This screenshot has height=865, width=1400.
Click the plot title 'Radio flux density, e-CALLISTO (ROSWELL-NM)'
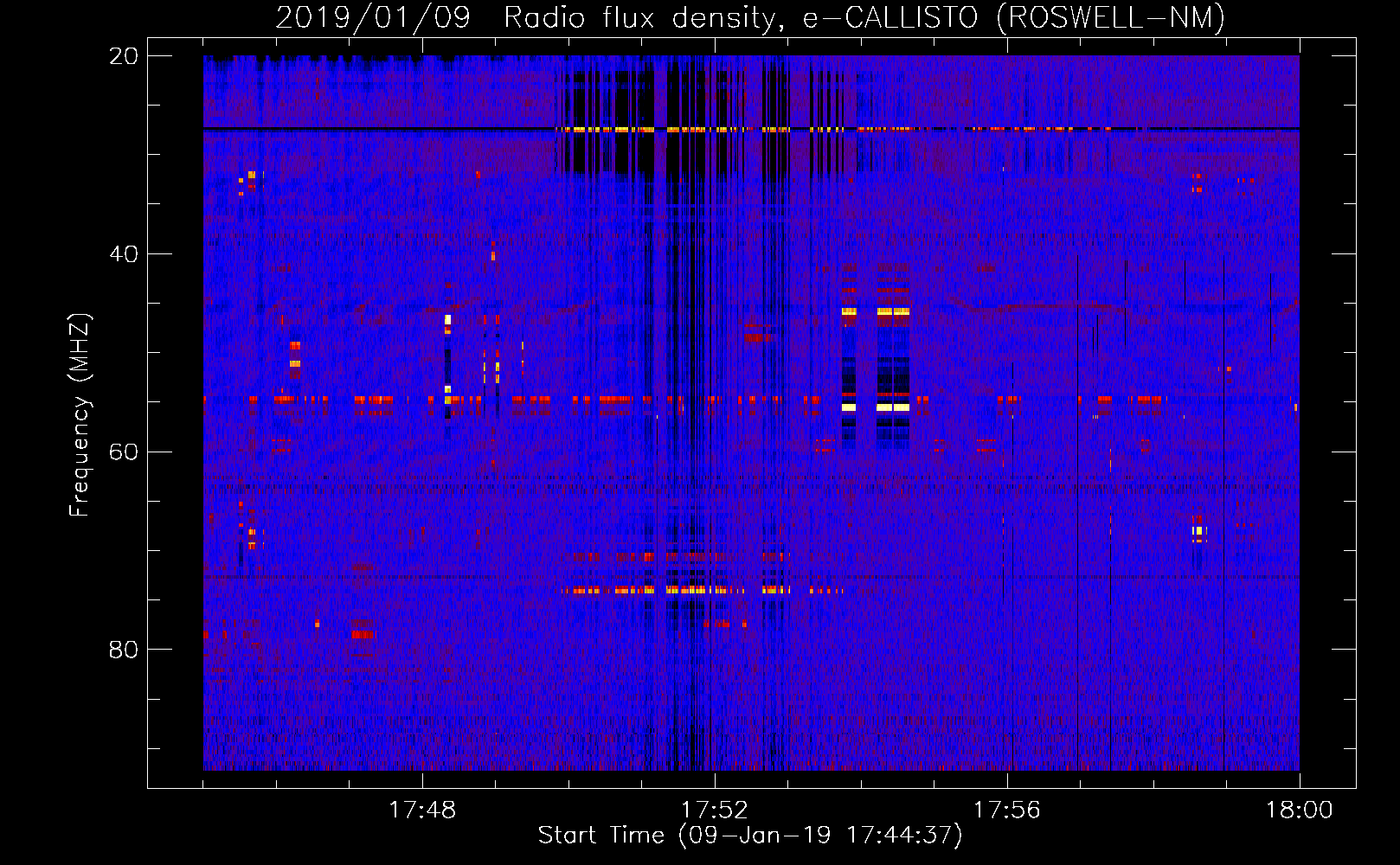pyautogui.click(x=864, y=17)
